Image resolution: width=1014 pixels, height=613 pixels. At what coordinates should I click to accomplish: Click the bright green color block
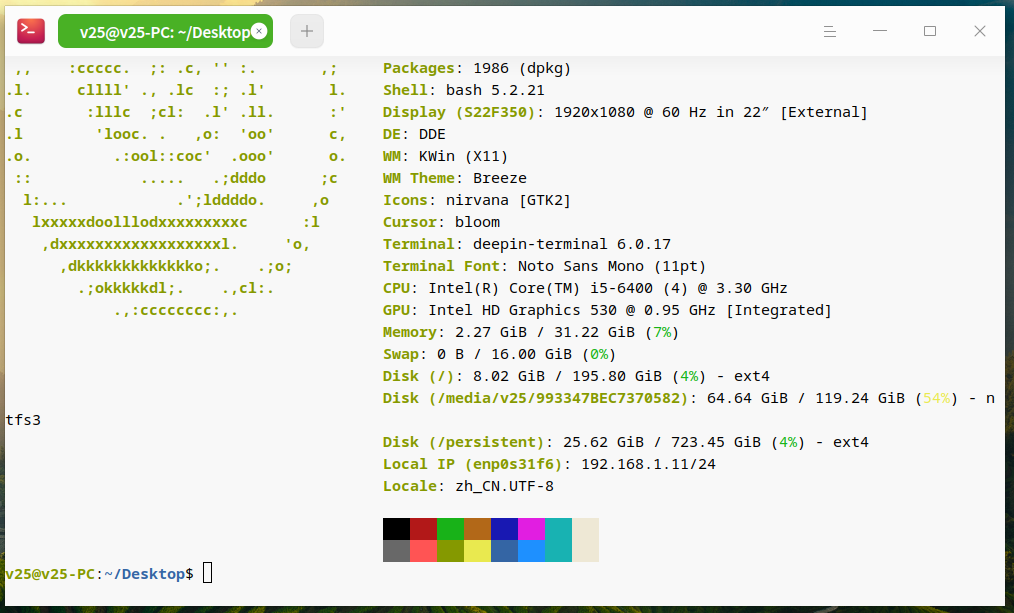(451, 529)
